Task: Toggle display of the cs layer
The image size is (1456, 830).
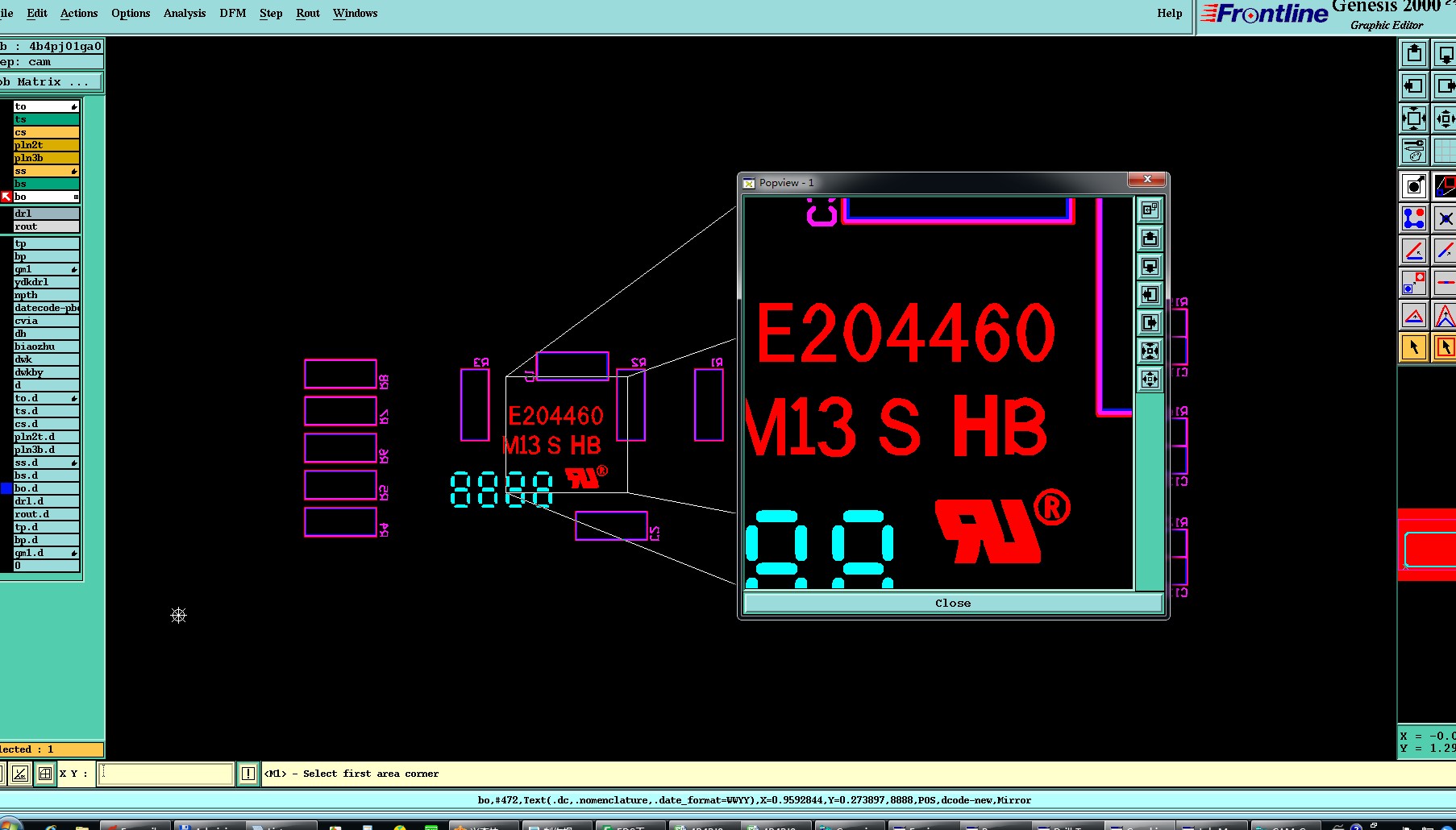Action: 47,132
